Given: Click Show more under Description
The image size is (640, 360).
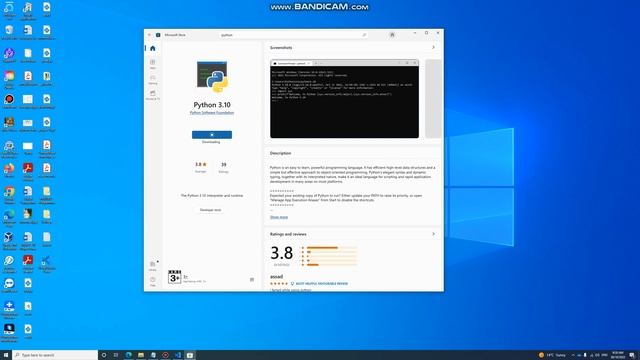Looking at the screenshot, I should coord(279,217).
